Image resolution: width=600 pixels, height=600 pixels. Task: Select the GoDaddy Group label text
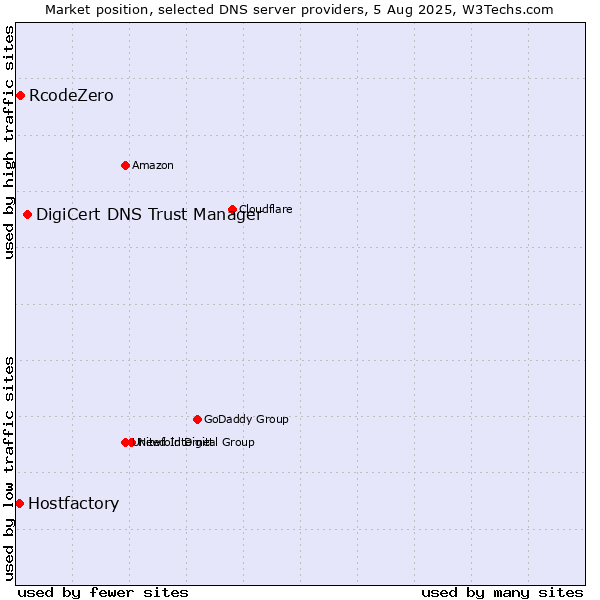[246, 419]
